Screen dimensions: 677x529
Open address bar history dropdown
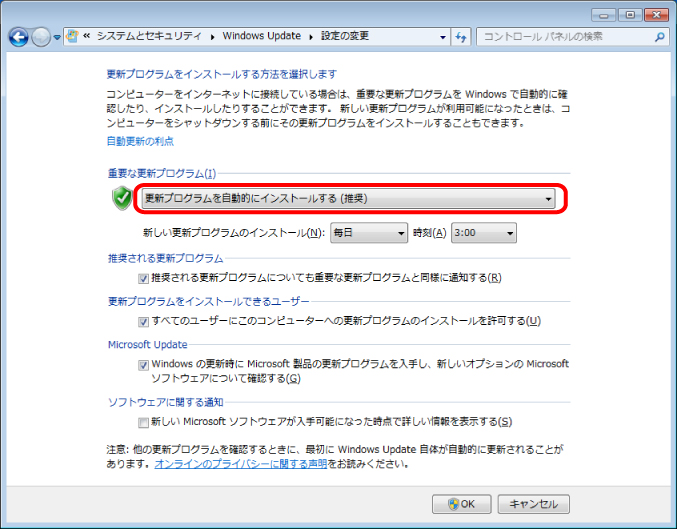coord(443,37)
